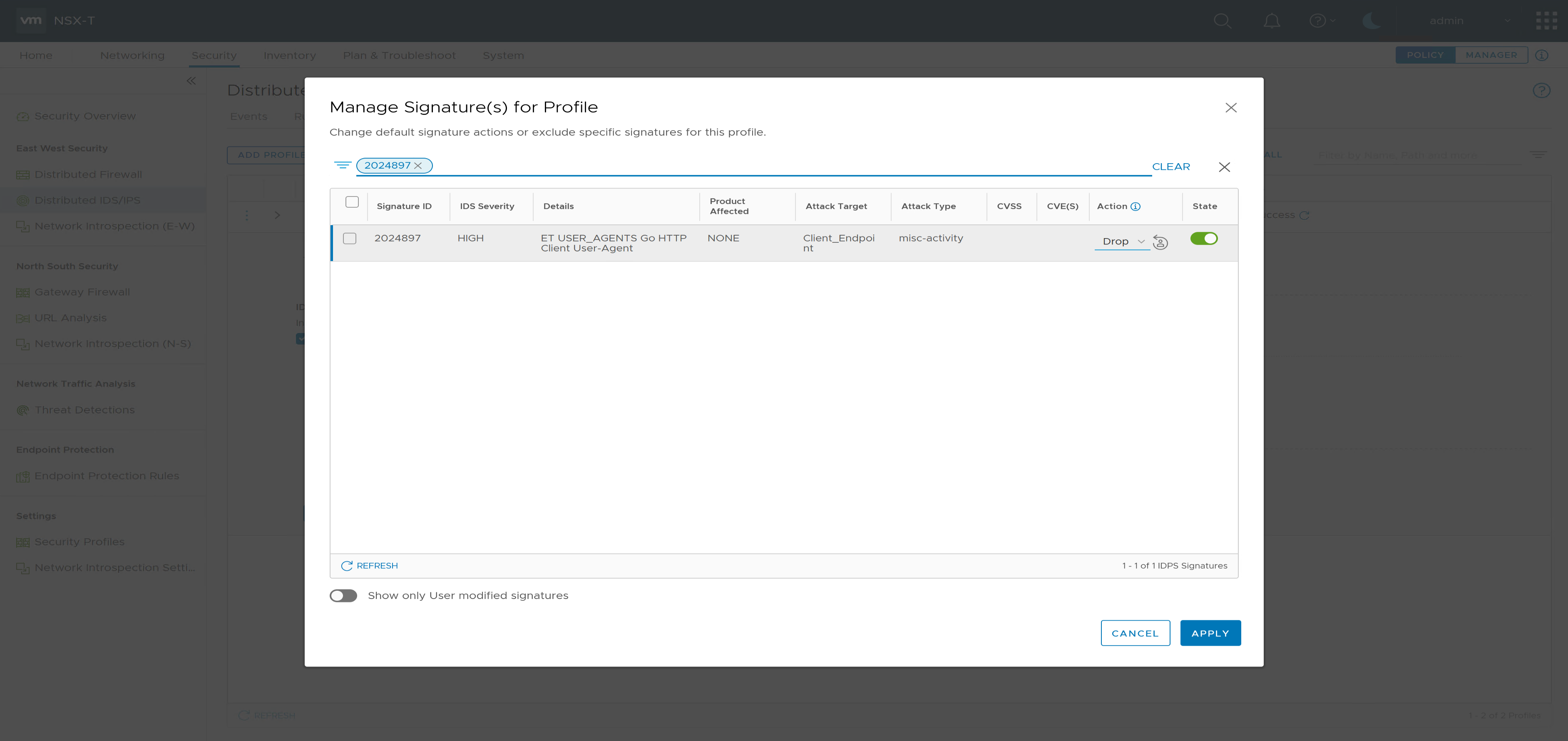Remove the 2024897 filter tag

coord(417,166)
